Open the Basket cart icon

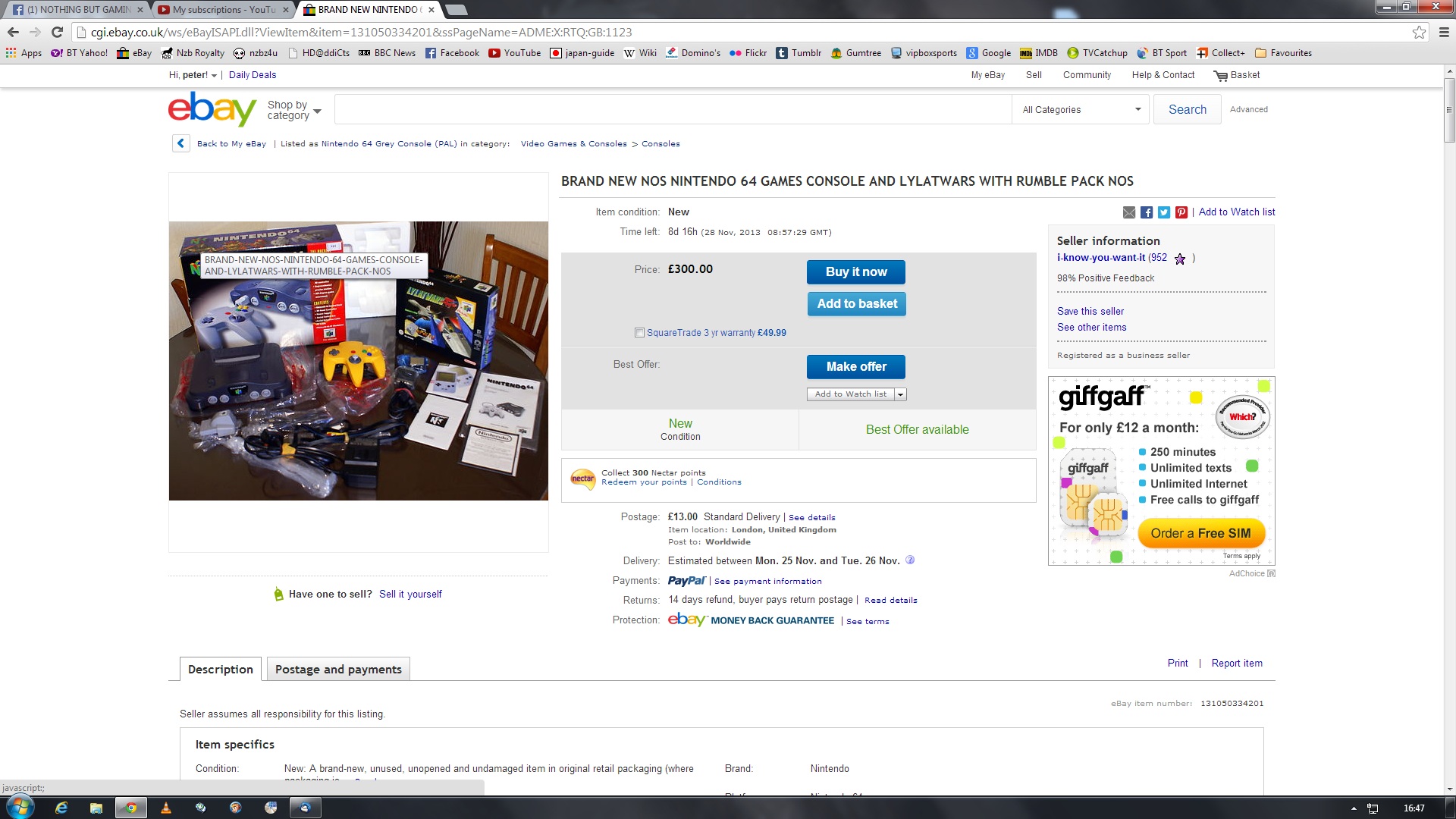coord(1220,76)
